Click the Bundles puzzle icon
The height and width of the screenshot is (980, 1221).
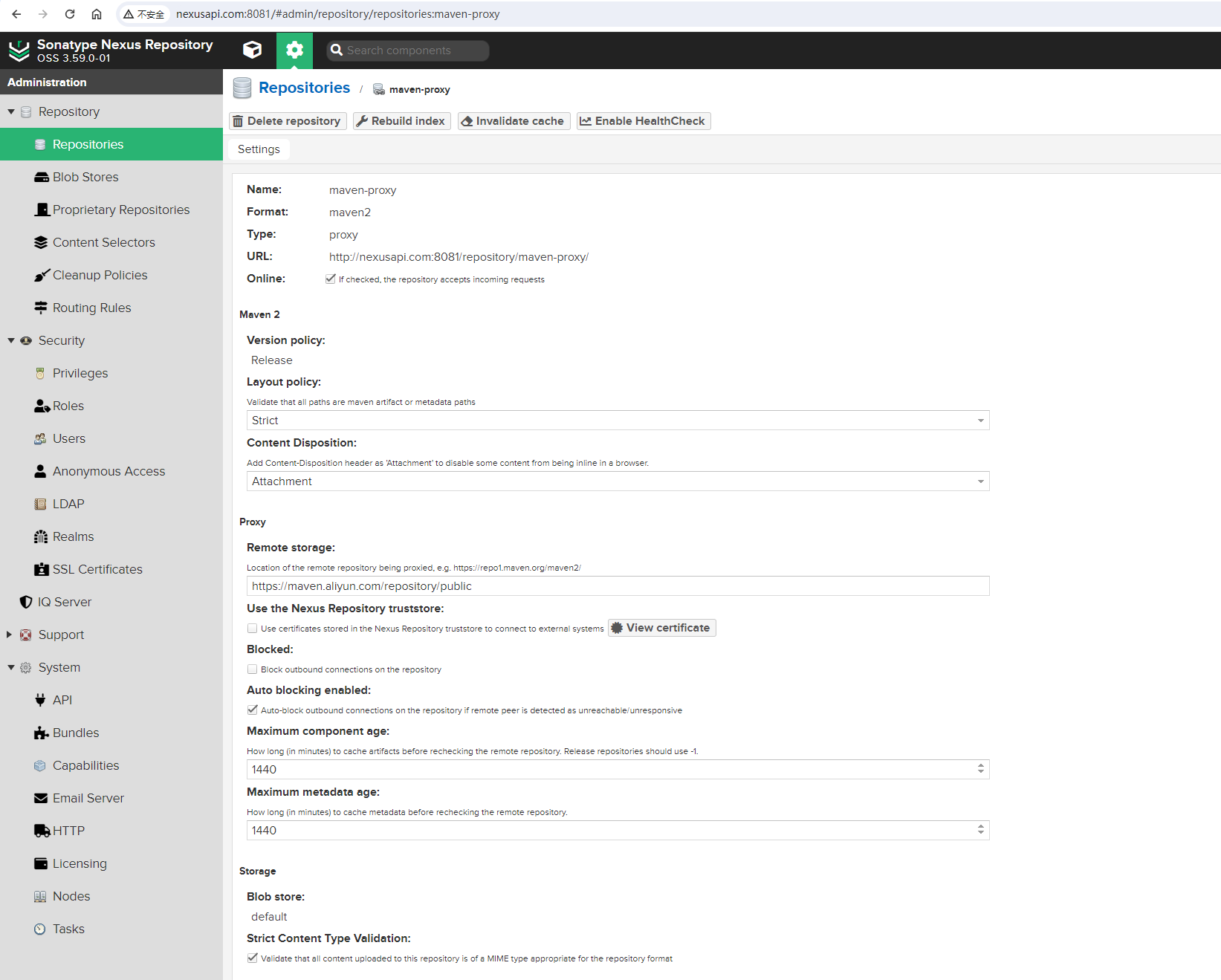click(42, 733)
